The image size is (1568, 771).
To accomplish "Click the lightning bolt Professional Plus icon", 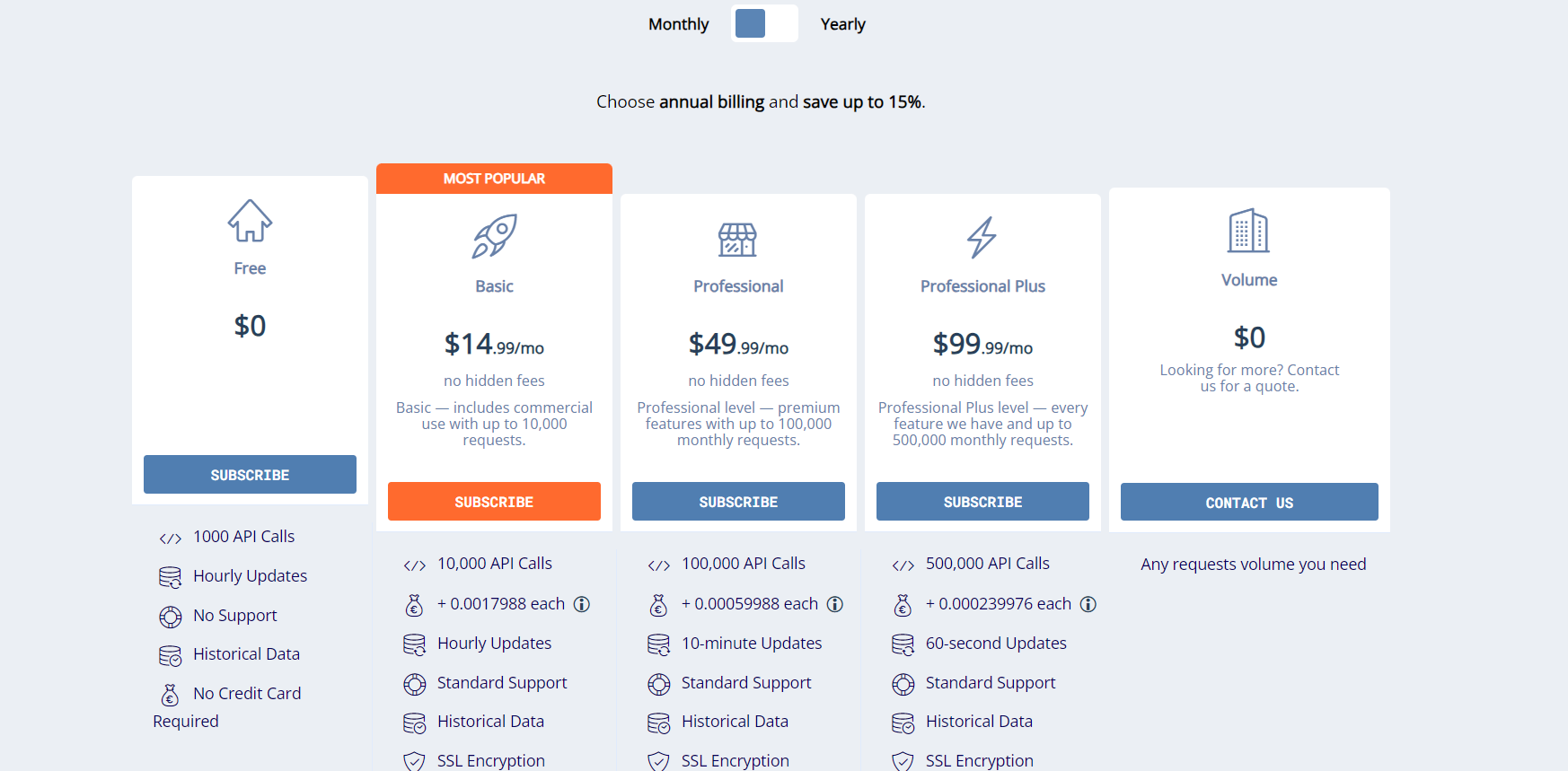I will tap(982, 237).
